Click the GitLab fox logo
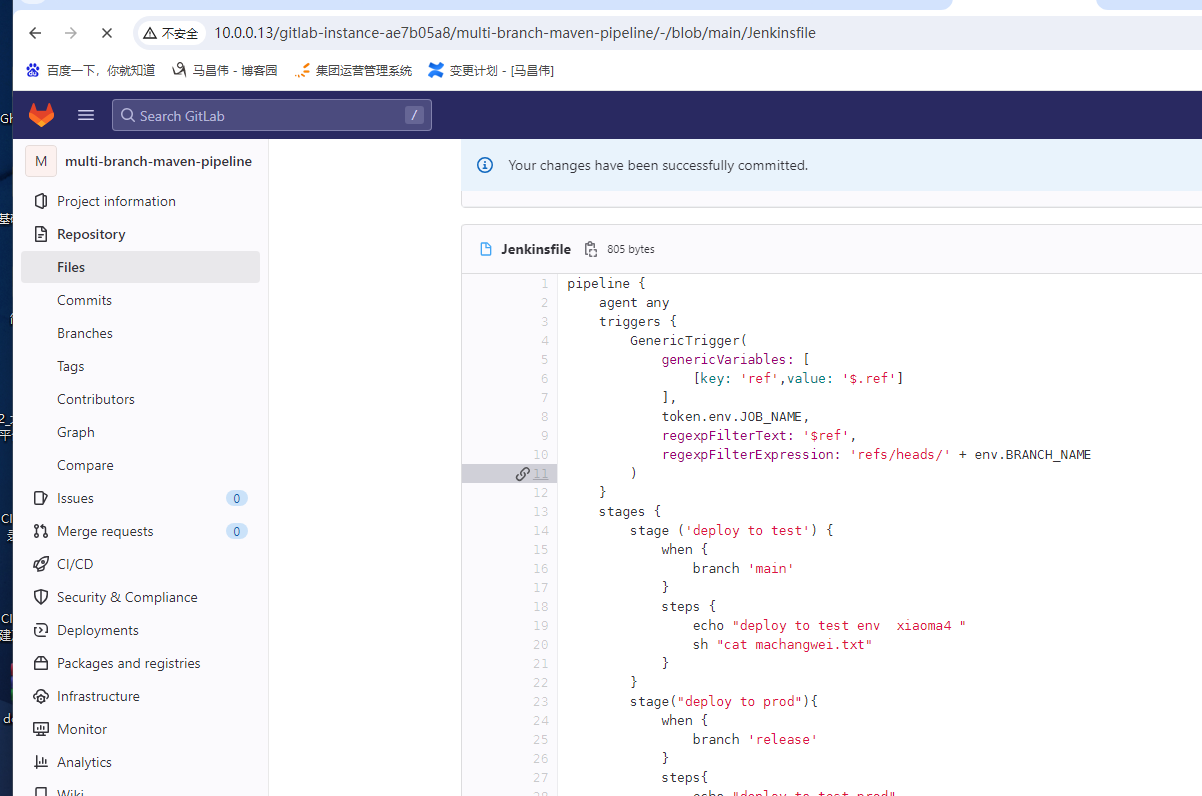Image resolution: width=1202 pixels, height=796 pixels. tap(41, 115)
